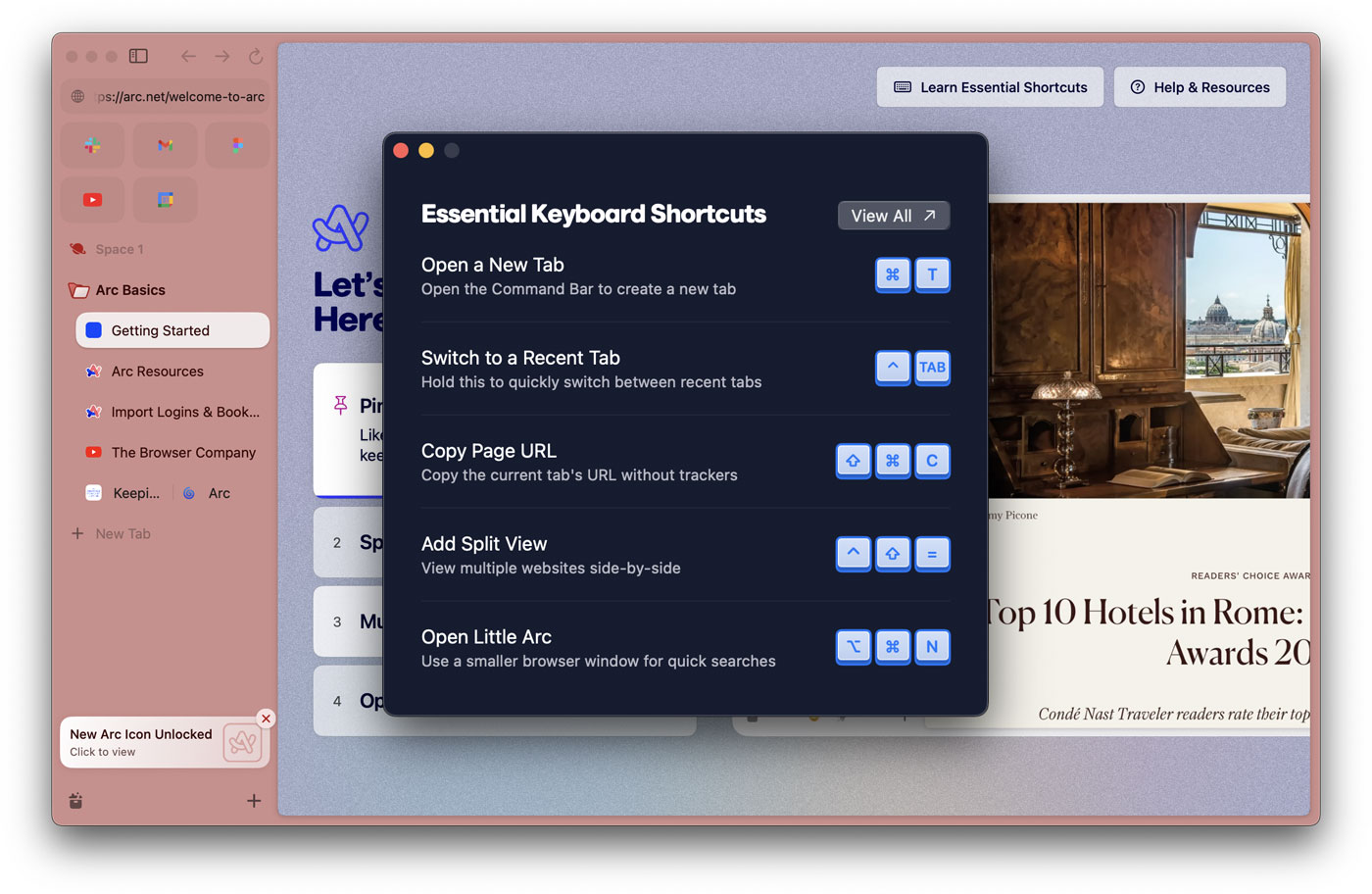Click the Command key of Open Little Arc
1372x894 pixels.
coord(893,647)
